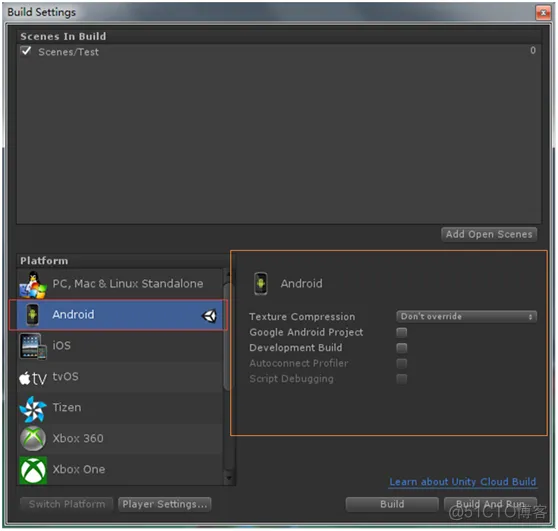The width and height of the screenshot is (558, 531).
Task: Click the Development Build label
Action: point(296,348)
